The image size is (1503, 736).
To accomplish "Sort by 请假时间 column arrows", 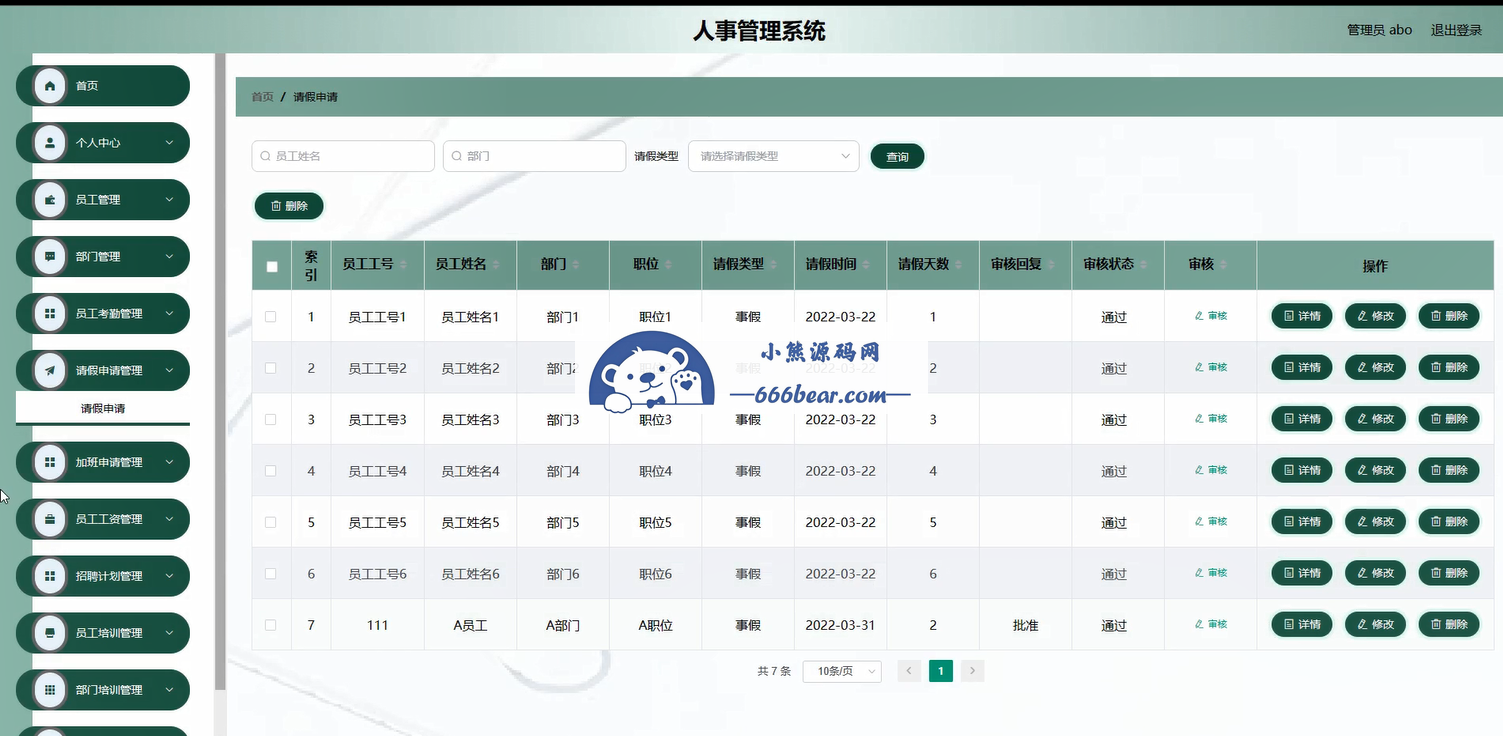I will tap(866, 265).
